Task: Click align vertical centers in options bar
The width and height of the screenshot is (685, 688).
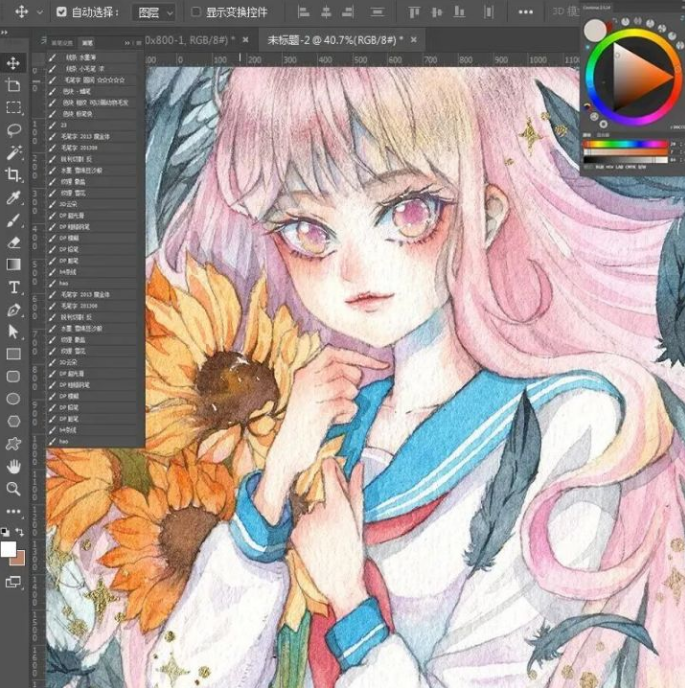Action: (x=437, y=12)
